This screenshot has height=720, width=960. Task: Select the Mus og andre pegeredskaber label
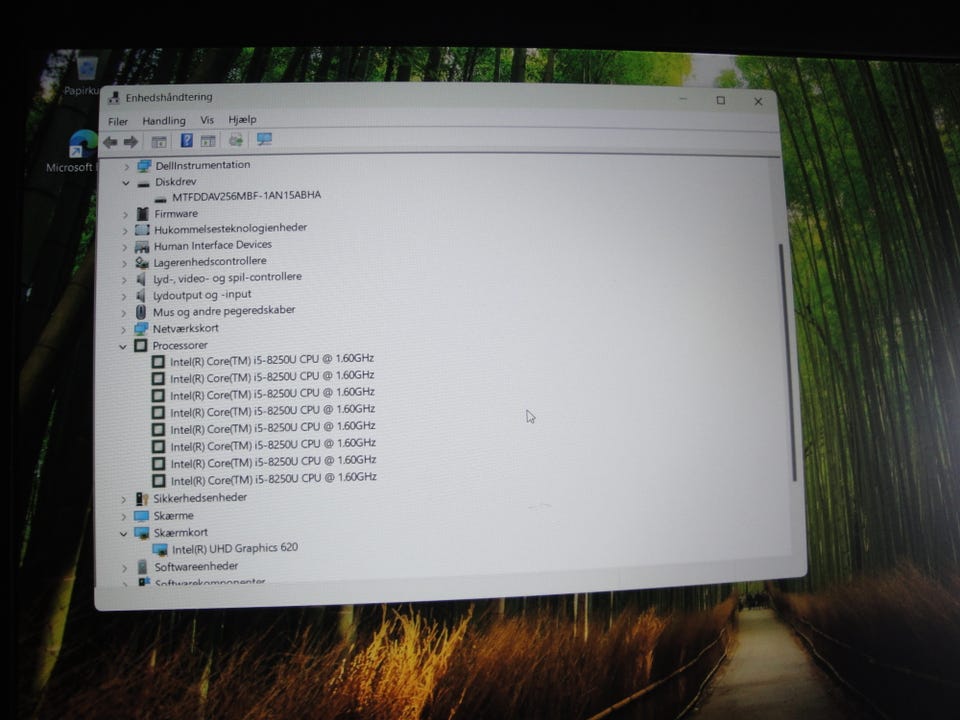224,311
